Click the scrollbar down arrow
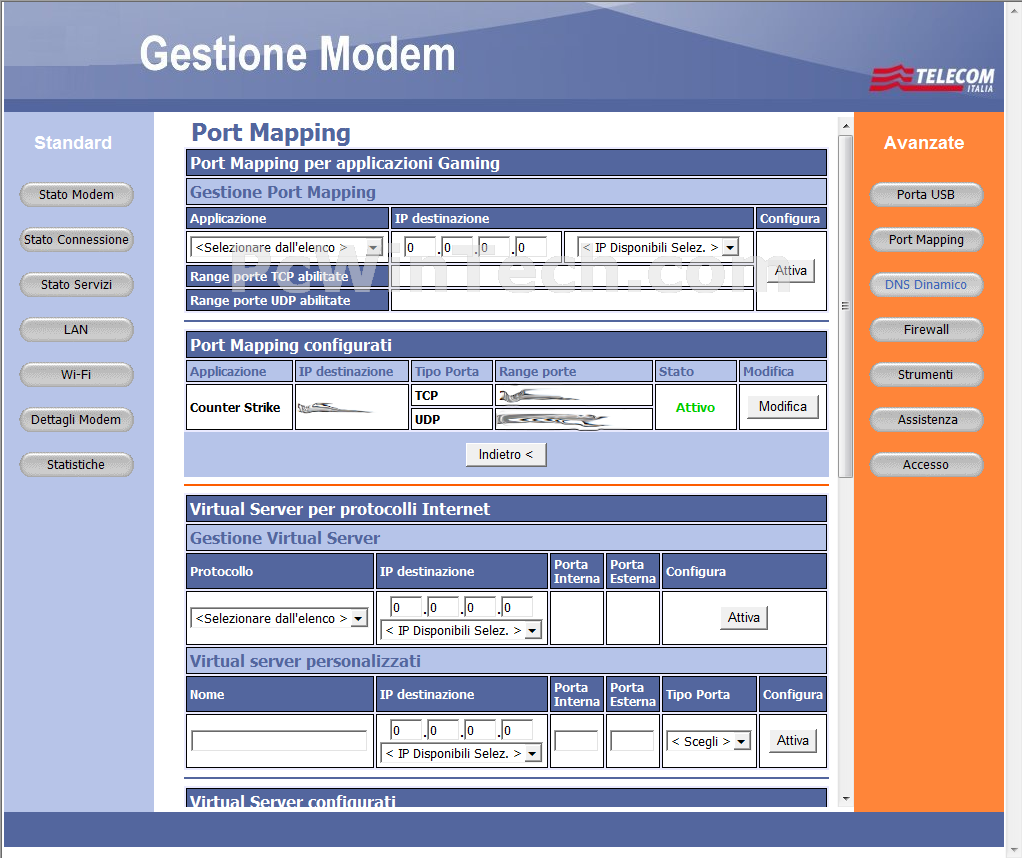 845,799
